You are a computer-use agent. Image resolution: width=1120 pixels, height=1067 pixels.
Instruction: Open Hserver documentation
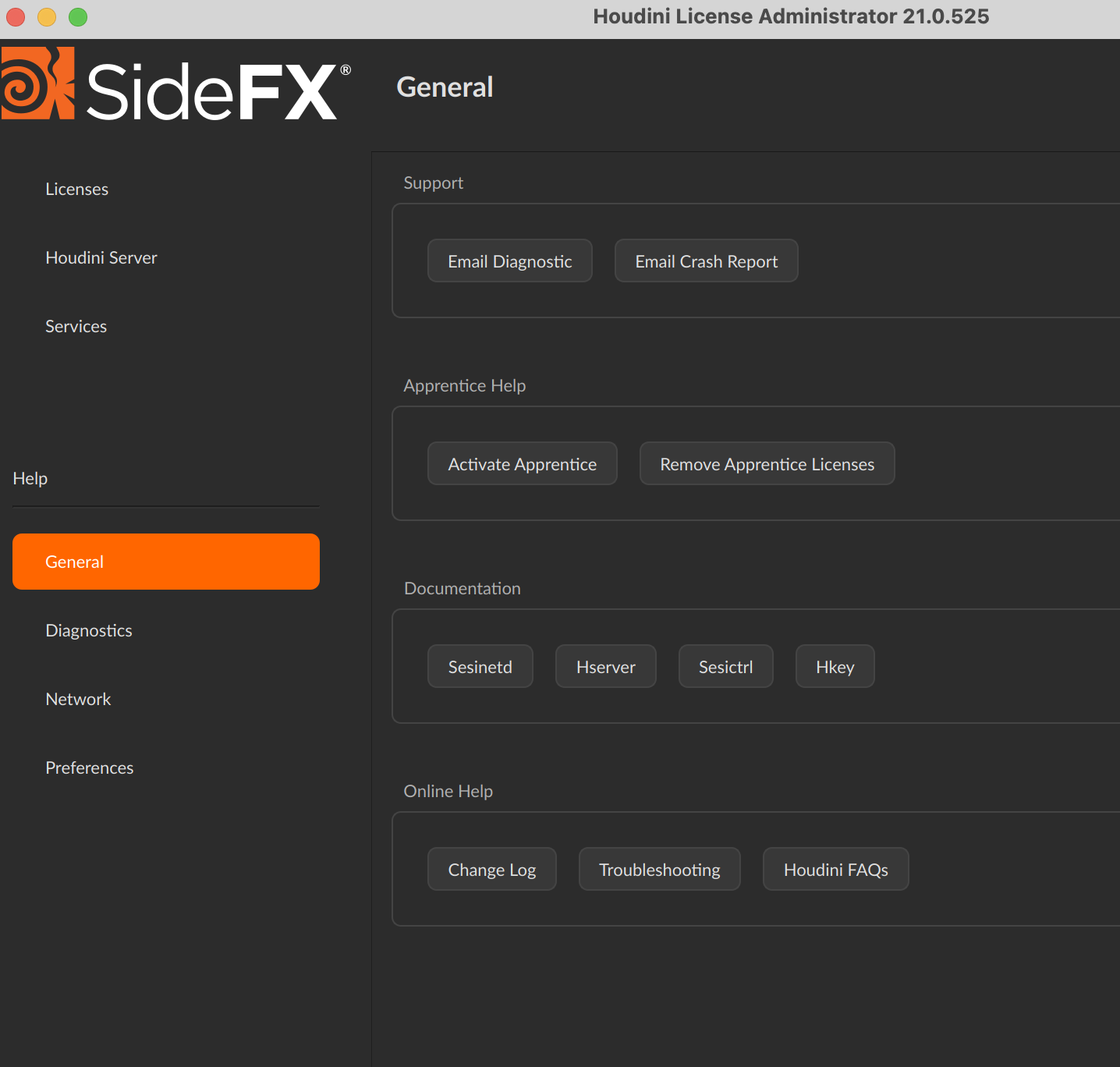(606, 666)
